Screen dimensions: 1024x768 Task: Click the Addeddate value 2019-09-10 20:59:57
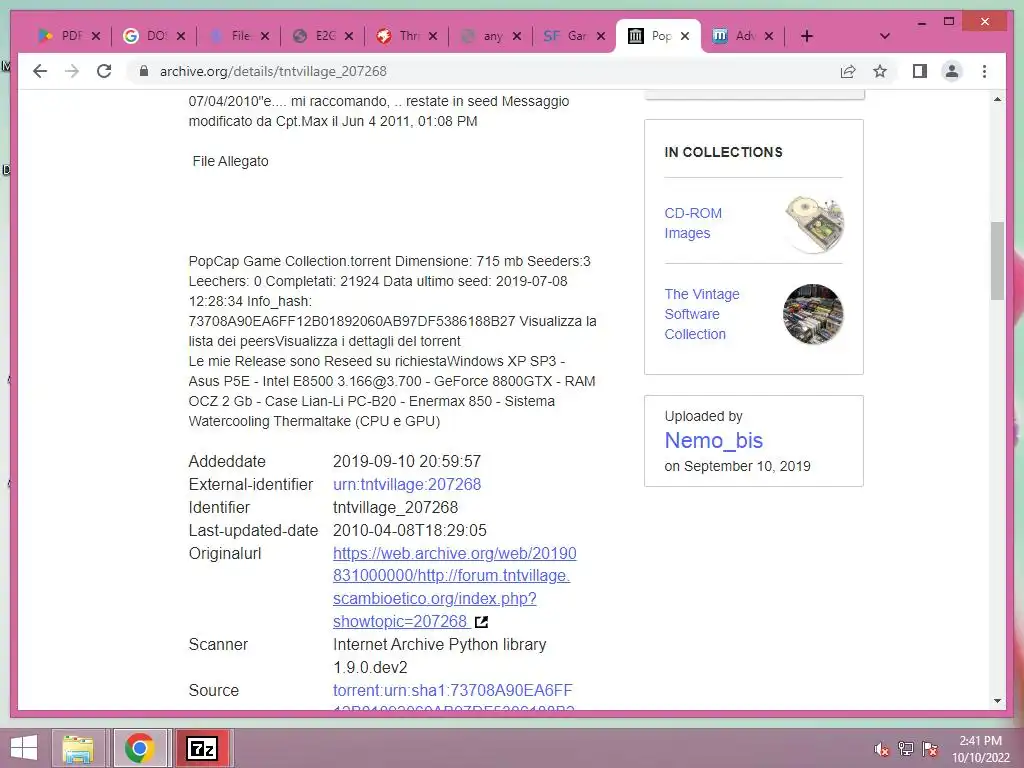[407, 461]
